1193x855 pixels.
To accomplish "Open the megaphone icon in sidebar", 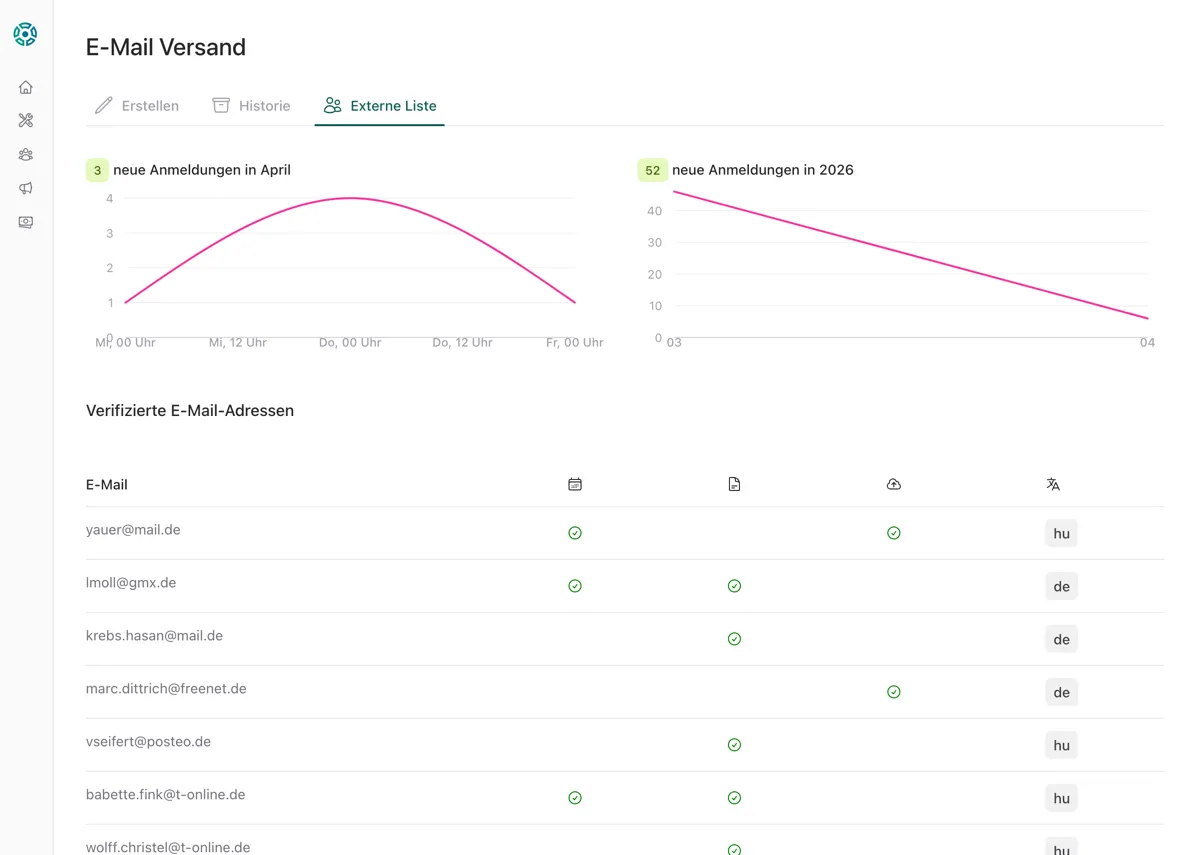I will tap(26, 188).
